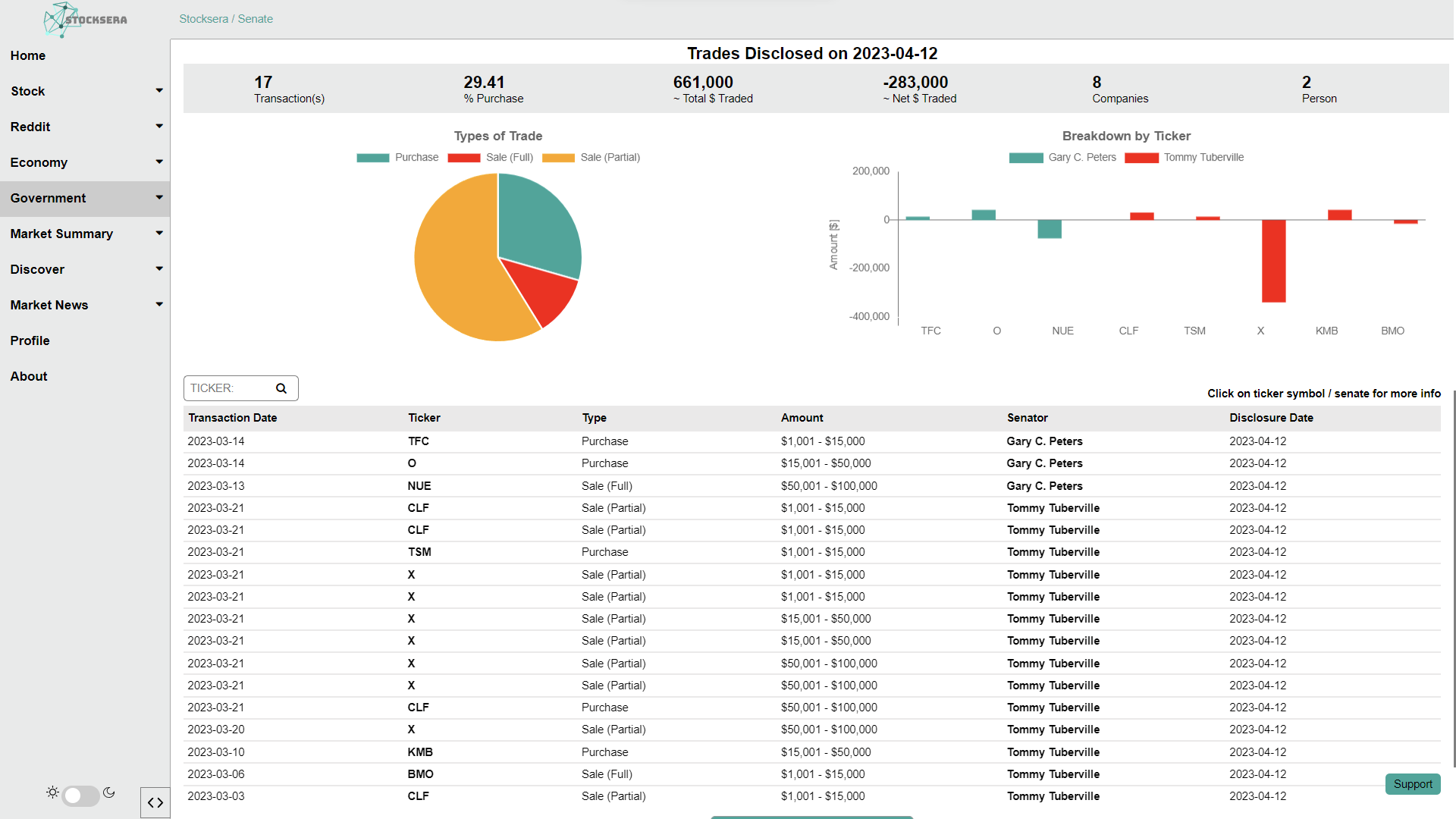This screenshot has width=1456, height=819.
Task: Click the search magnifier icon
Action: tap(281, 388)
